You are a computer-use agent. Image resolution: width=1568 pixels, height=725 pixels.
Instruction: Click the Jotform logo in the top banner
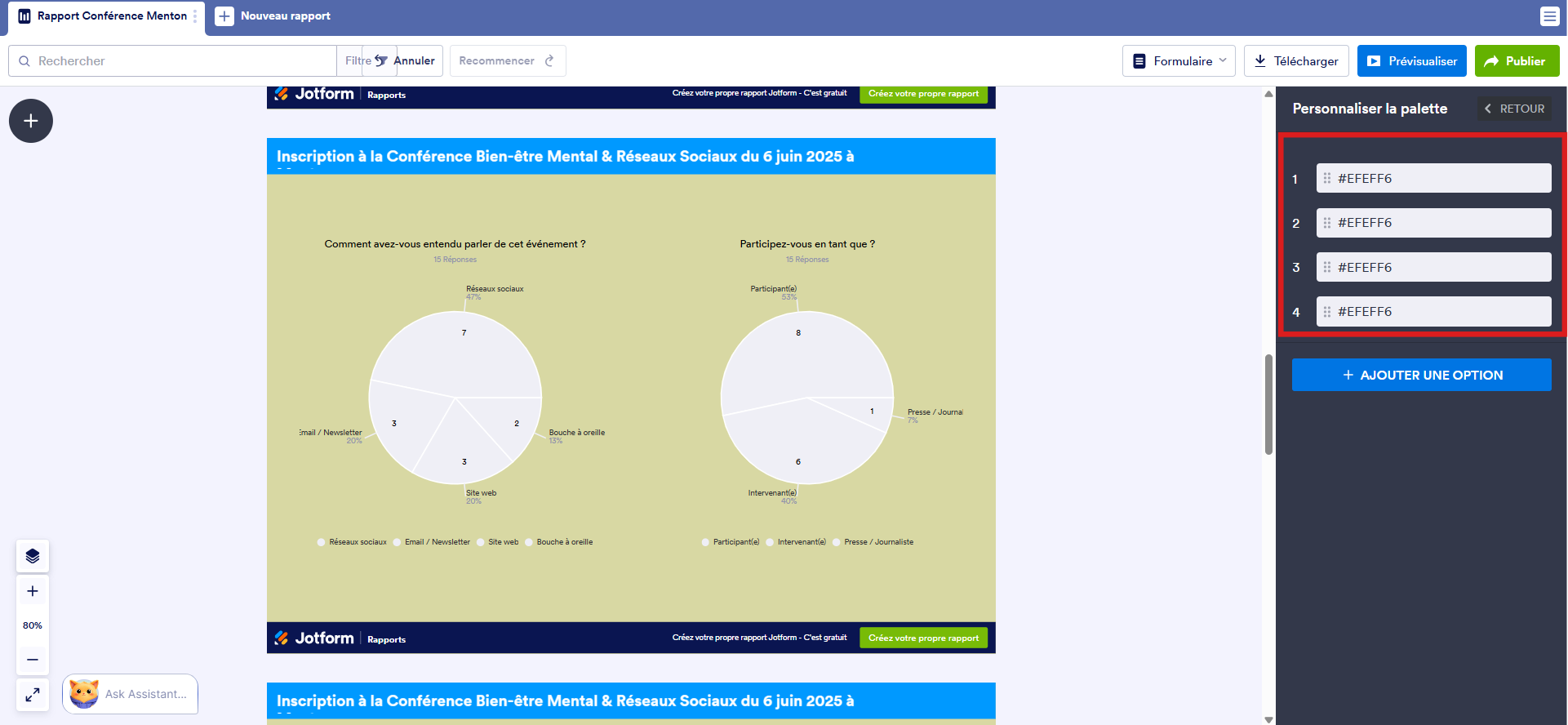[314, 94]
